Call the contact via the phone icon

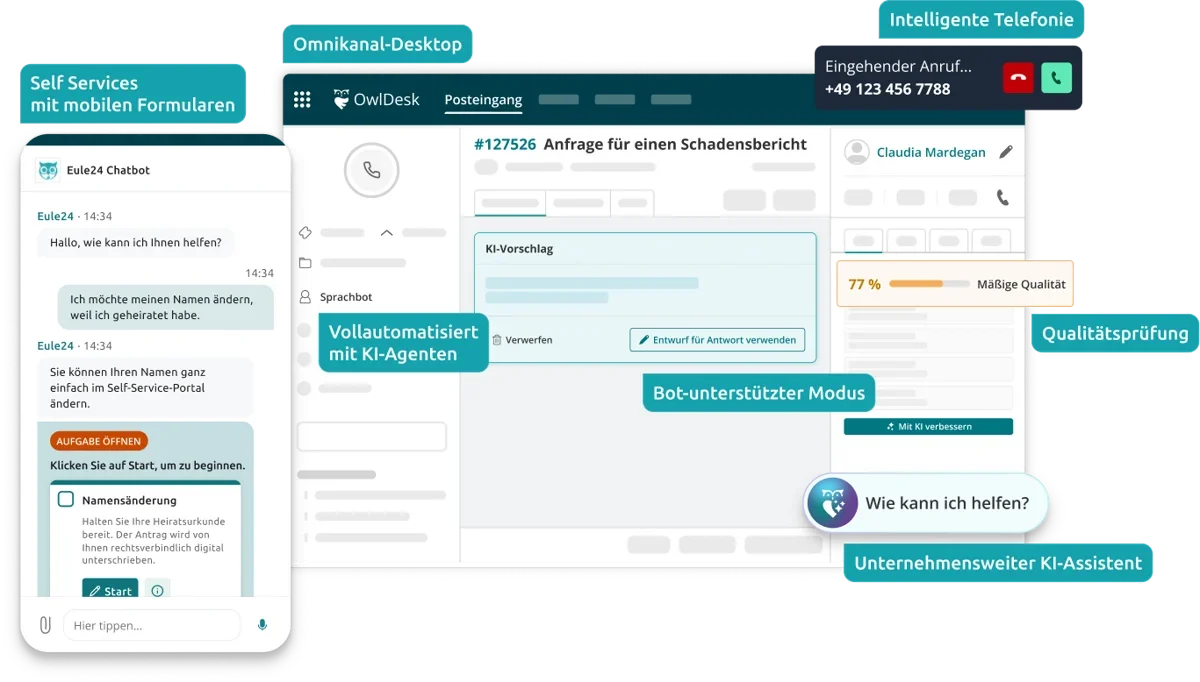[x=1003, y=198]
